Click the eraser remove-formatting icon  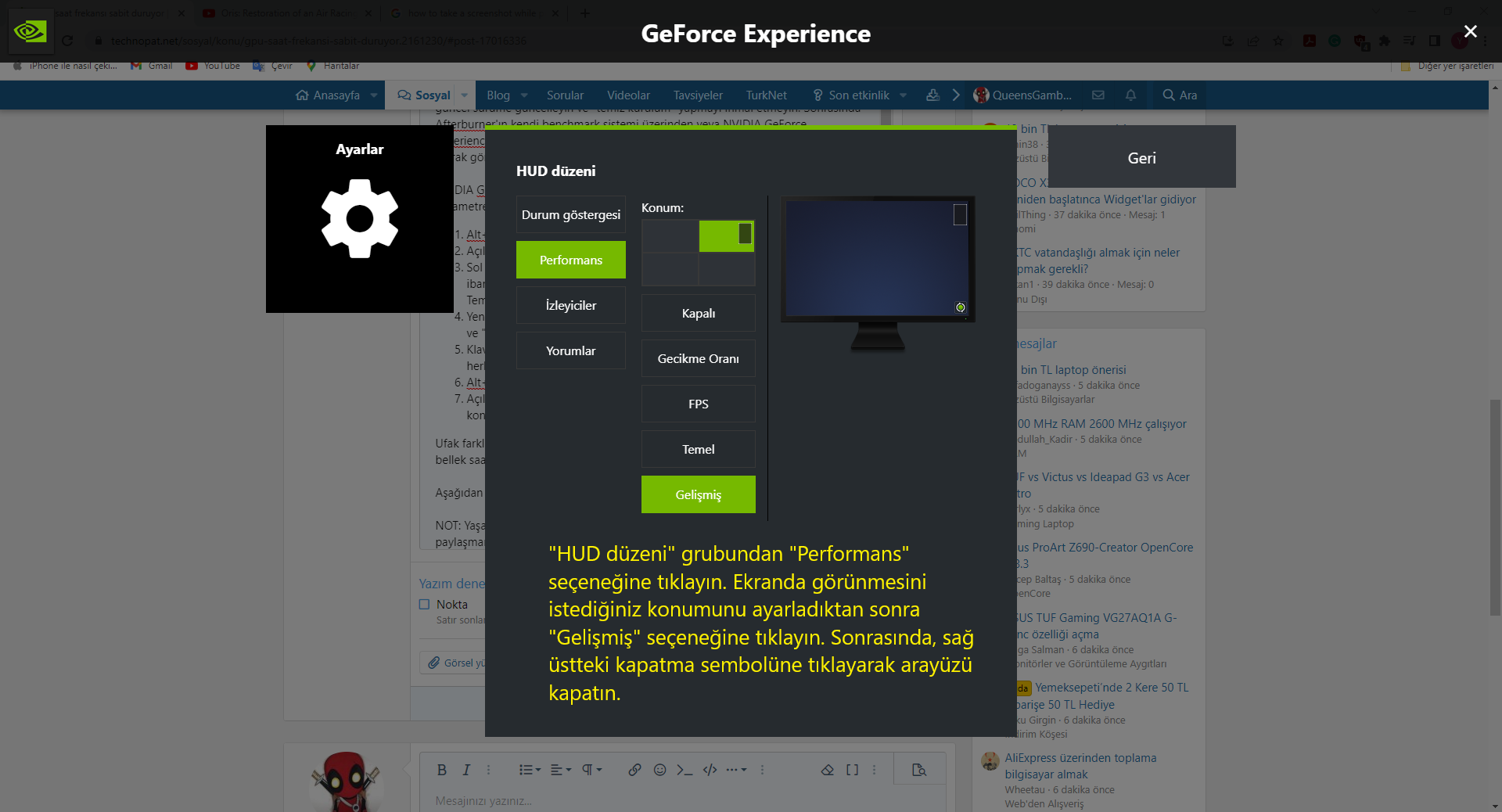coord(828,770)
